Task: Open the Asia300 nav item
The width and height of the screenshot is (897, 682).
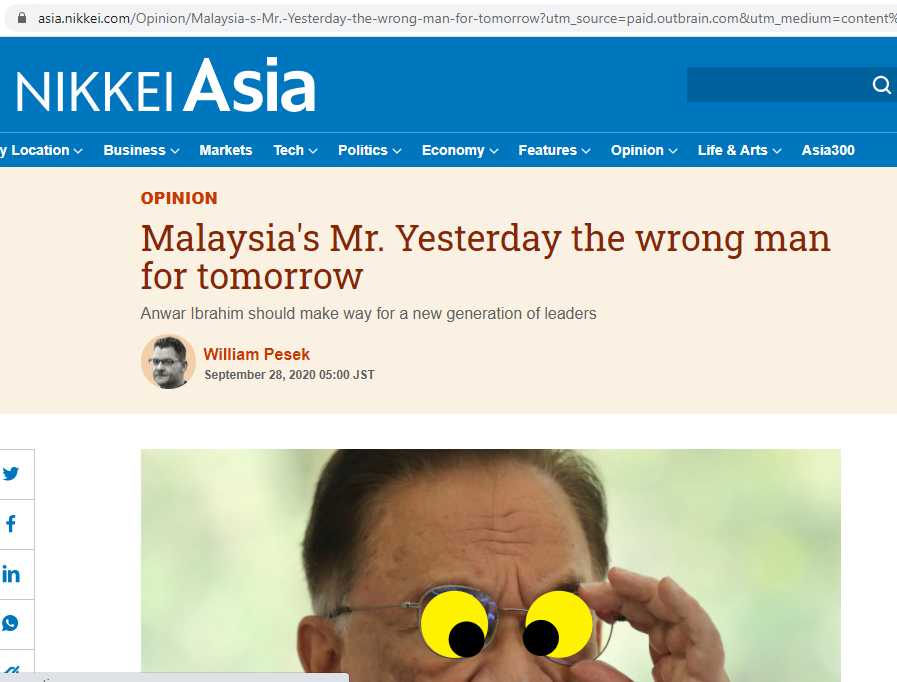Action: point(828,150)
